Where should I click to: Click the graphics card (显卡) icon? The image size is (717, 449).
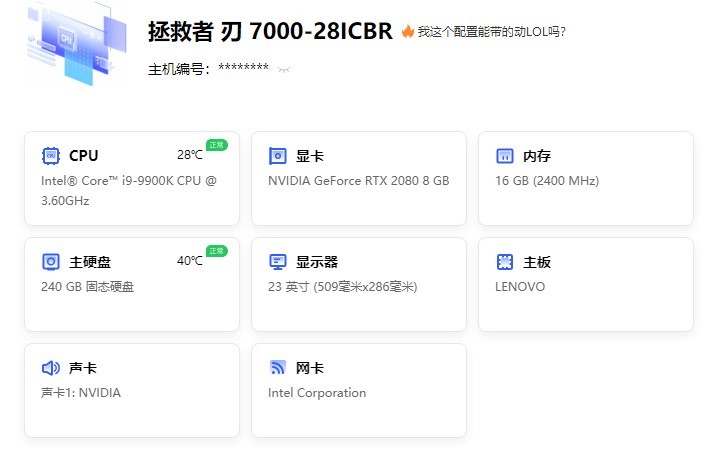point(278,155)
